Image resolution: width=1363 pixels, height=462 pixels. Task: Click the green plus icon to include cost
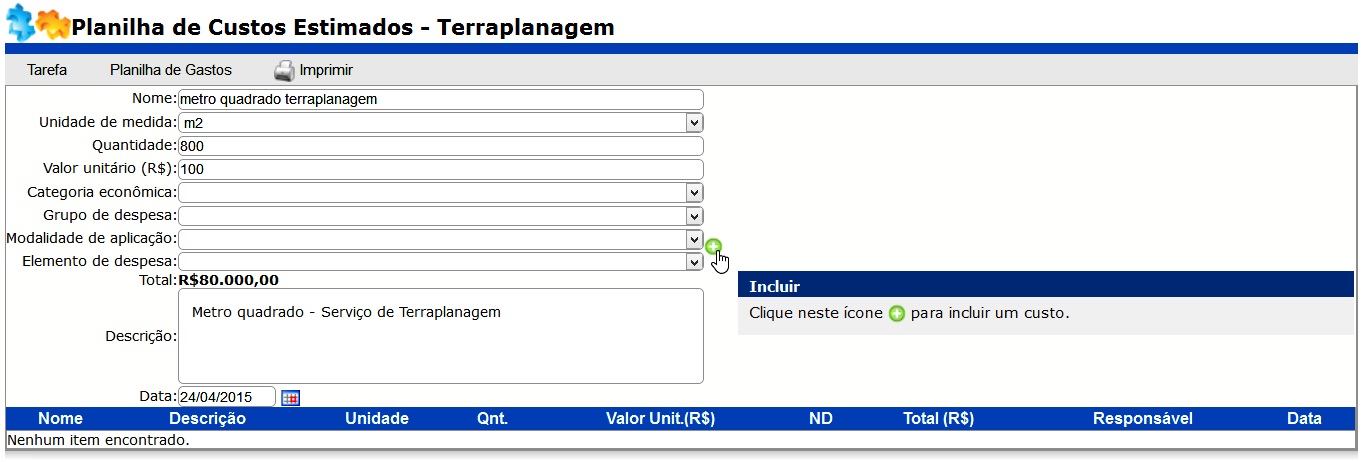(x=713, y=246)
